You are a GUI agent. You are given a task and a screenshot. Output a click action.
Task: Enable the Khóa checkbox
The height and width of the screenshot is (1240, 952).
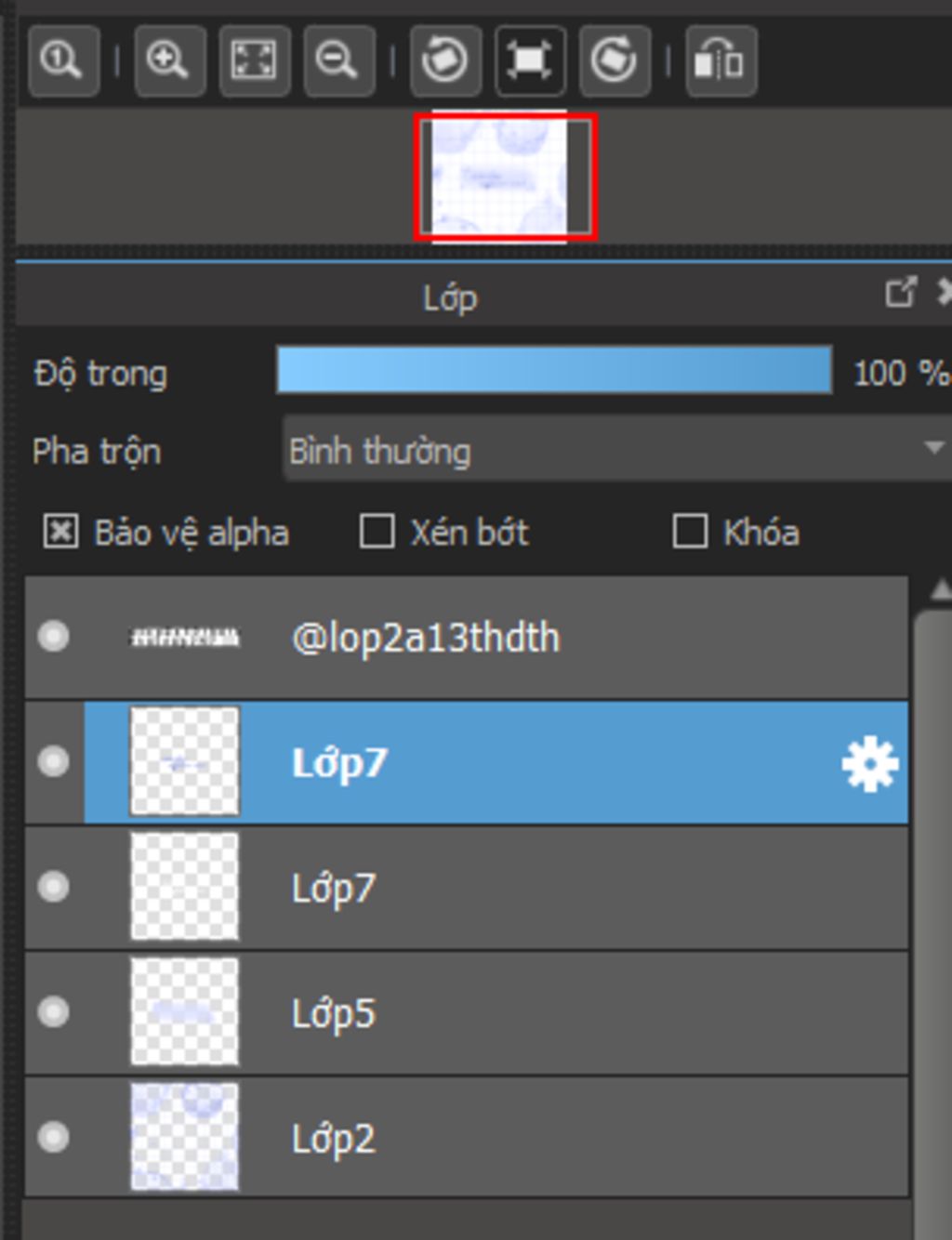coord(690,533)
